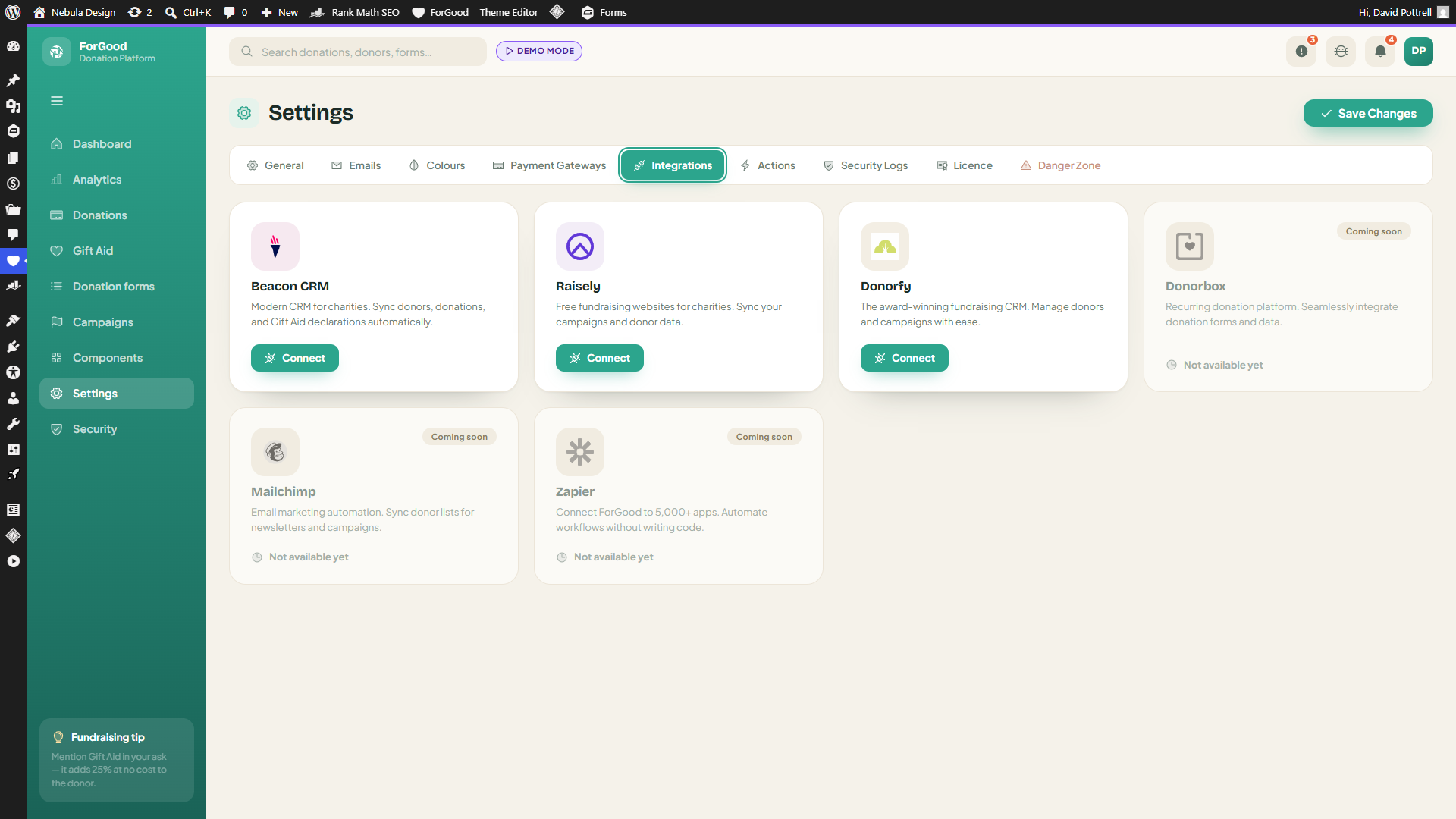Go to Dashboard in sidebar
The height and width of the screenshot is (819, 1456).
pyautogui.click(x=117, y=144)
